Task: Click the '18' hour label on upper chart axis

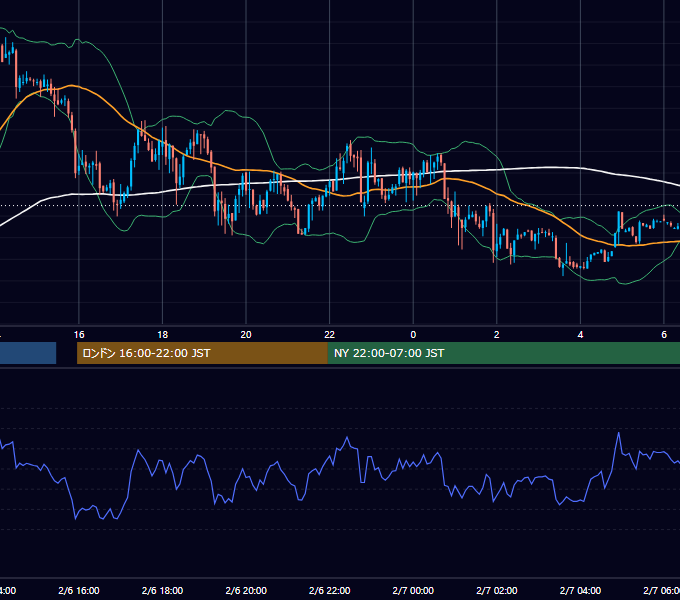Action: tap(162, 335)
